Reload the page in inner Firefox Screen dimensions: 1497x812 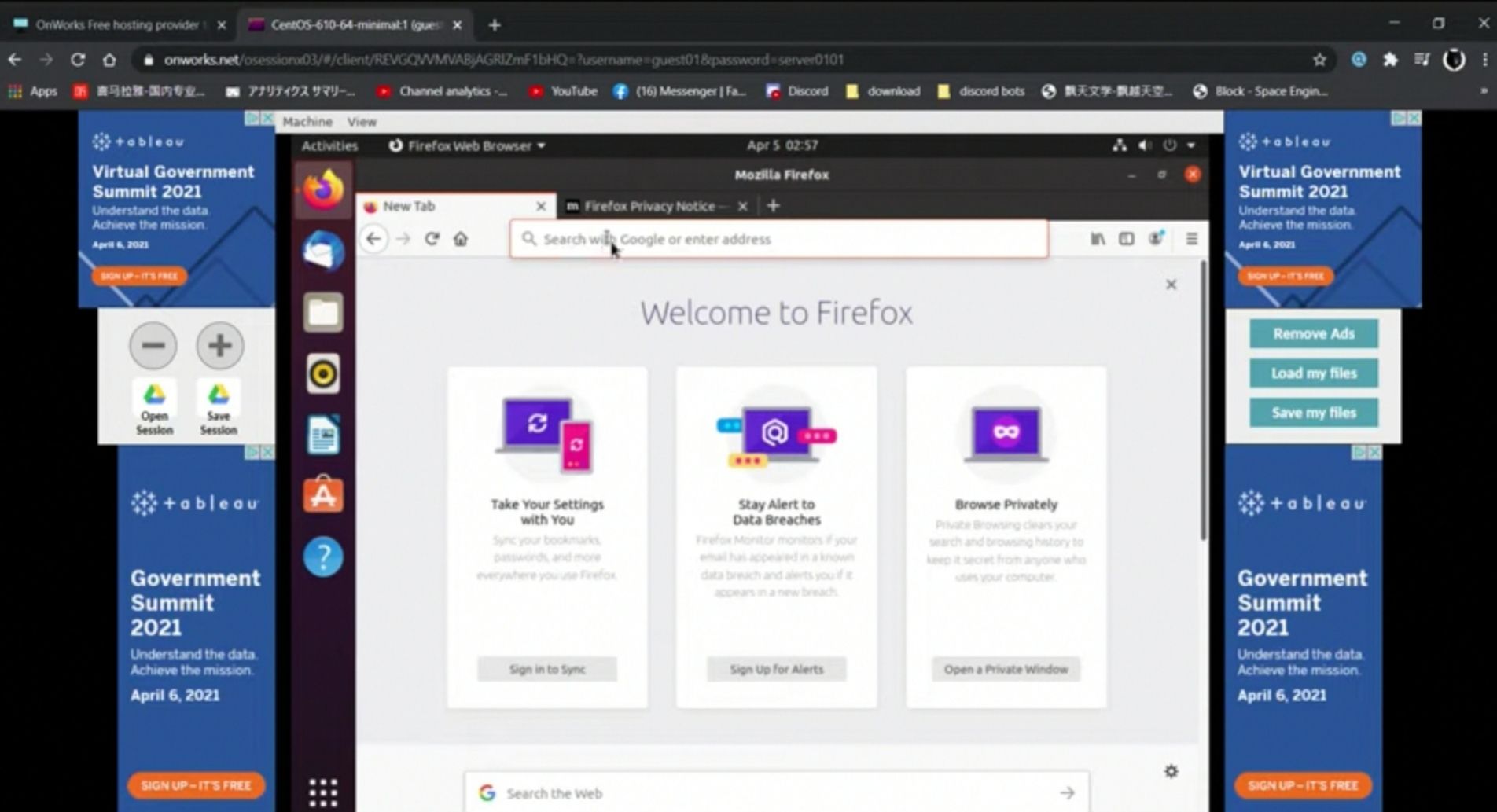pyautogui.click(x=432, y=239)
